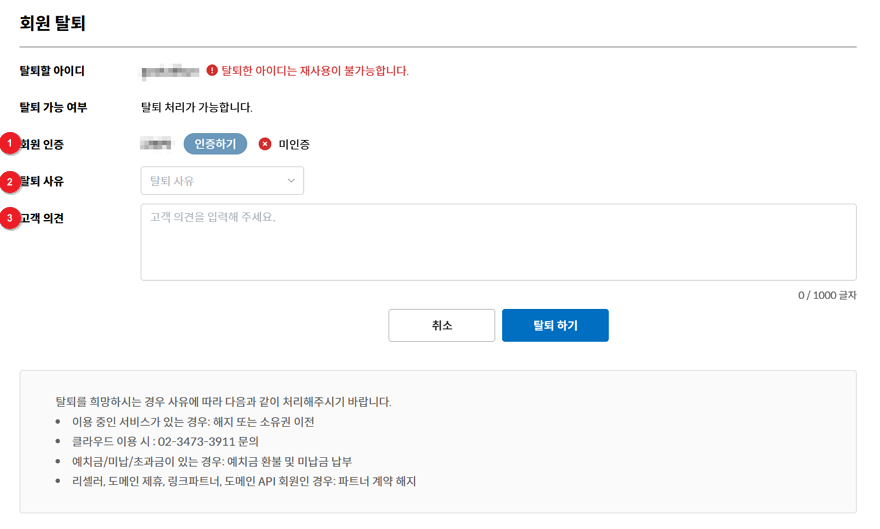Screen dimensions: 880x529
Task: Click the red warning exclamation icon
Action: [212, 71]
